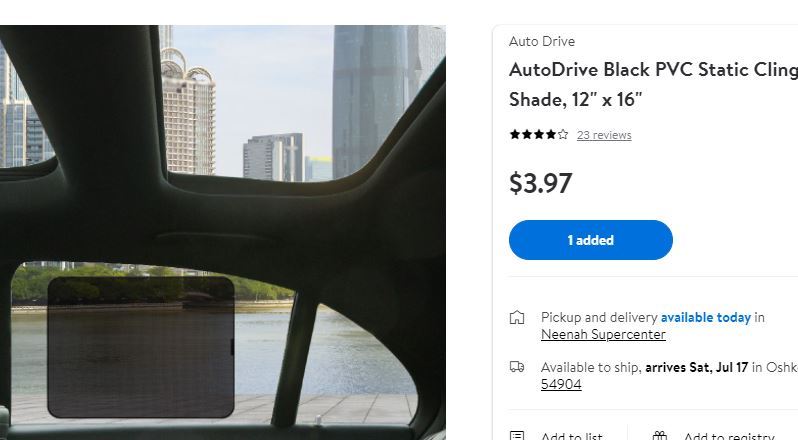The width and height of the screenshot is (798, 440).
Task: Click the Add to list label
Action: (572, 436)
